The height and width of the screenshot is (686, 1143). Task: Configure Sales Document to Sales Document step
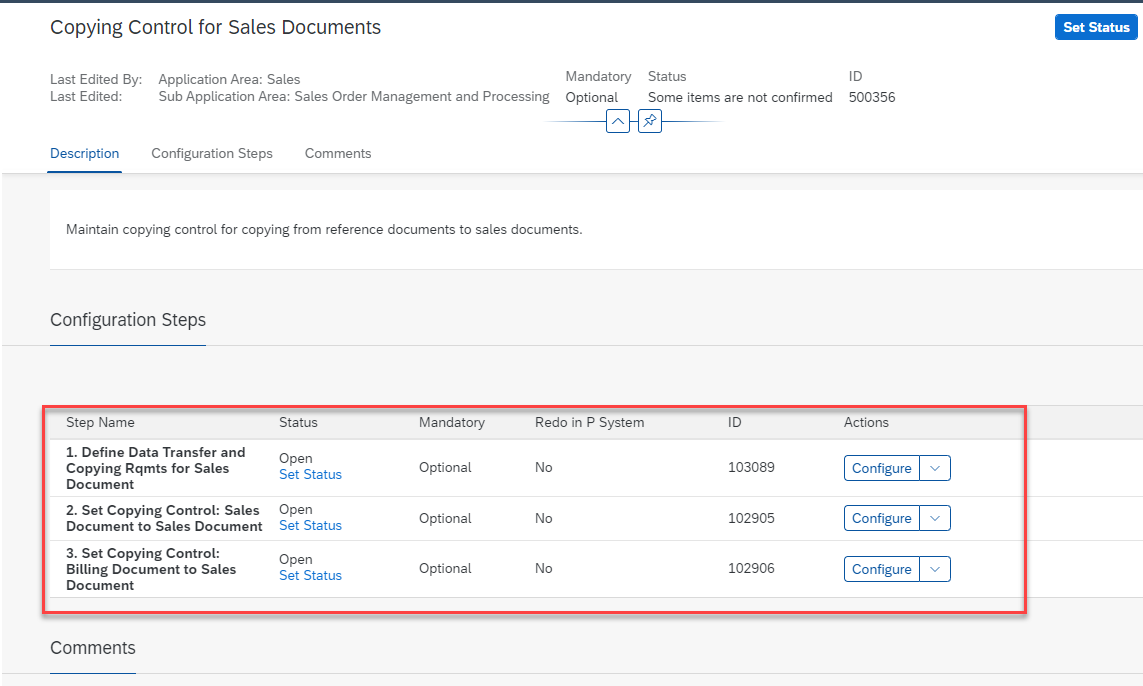(x=881, y=518)
